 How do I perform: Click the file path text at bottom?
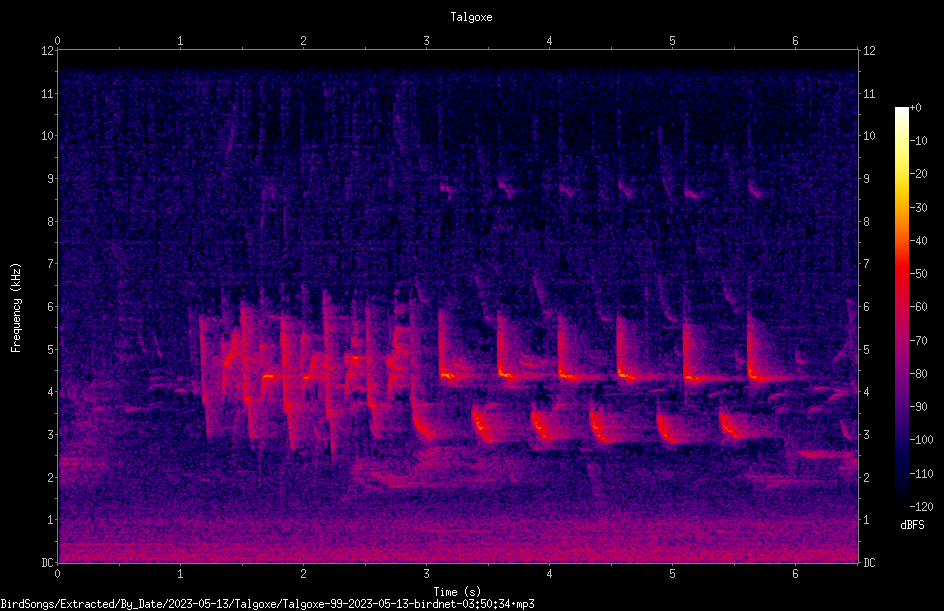[x=267, y=604]
